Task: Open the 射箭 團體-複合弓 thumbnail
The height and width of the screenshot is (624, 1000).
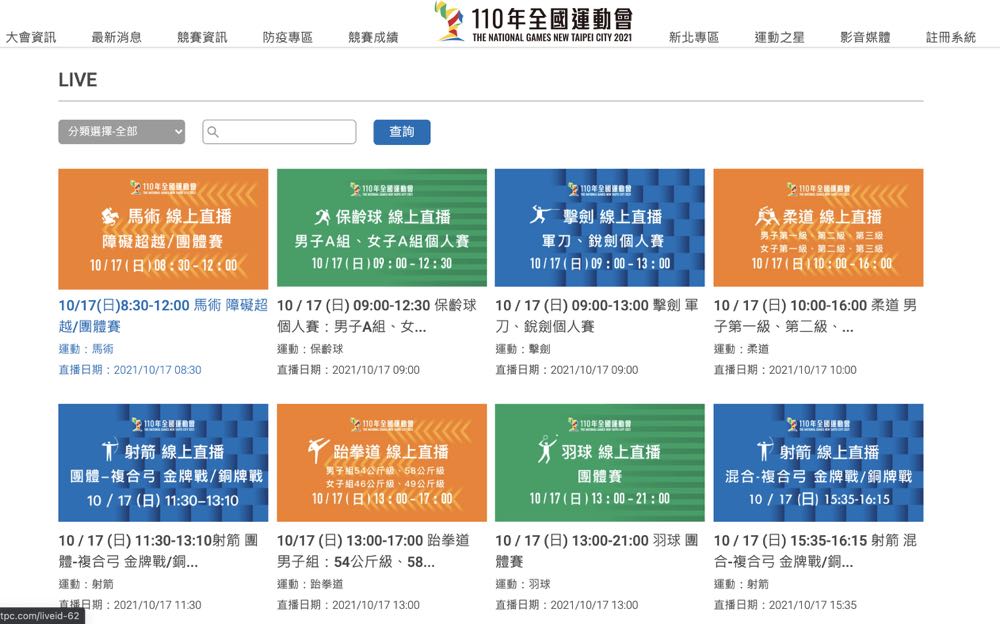Action: 163,463
